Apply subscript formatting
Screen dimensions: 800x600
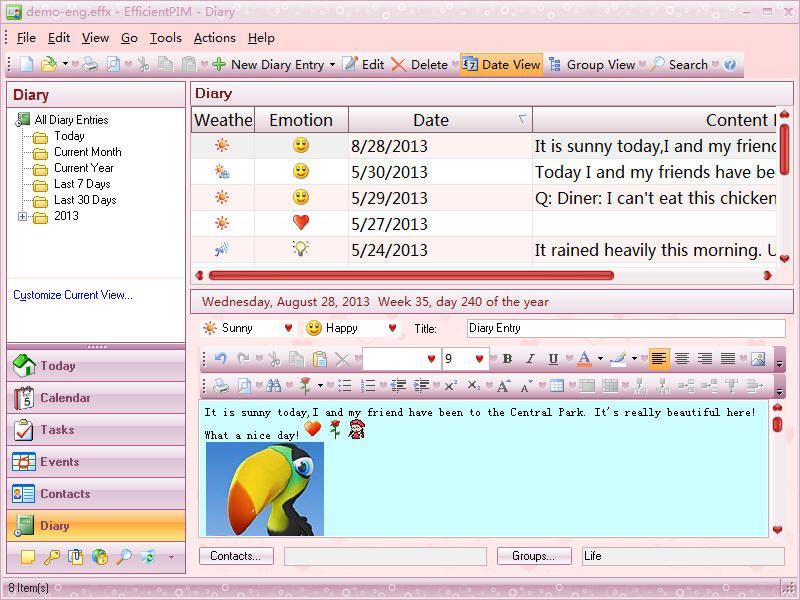473,386
